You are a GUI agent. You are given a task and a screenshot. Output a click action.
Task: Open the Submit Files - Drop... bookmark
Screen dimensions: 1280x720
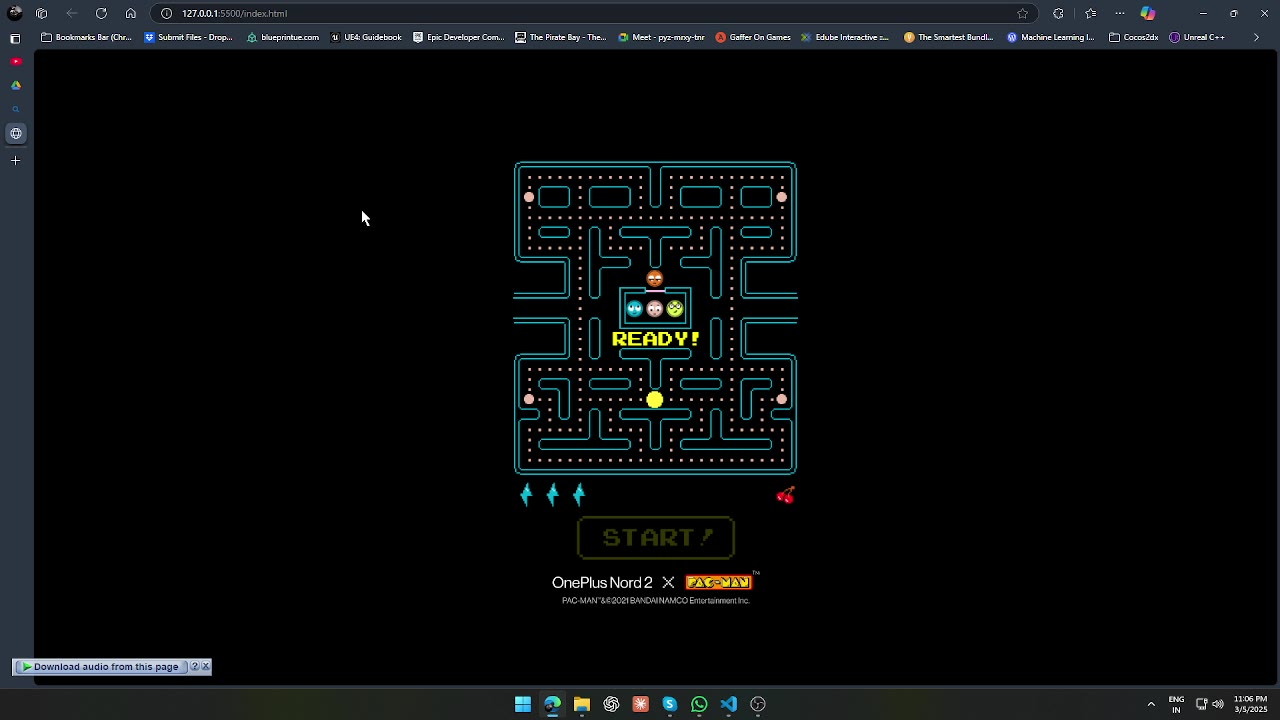(188, 37)
